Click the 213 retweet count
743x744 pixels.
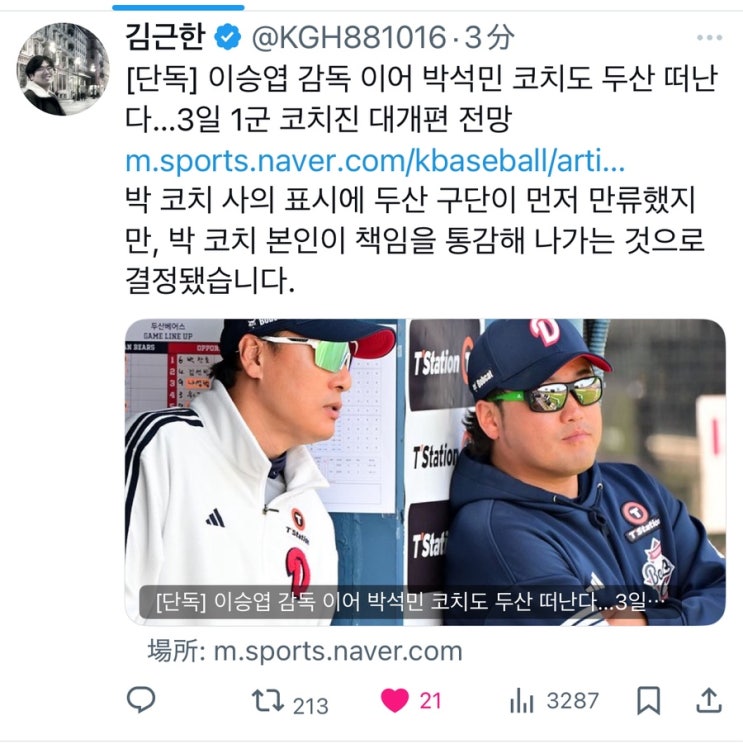310,706
